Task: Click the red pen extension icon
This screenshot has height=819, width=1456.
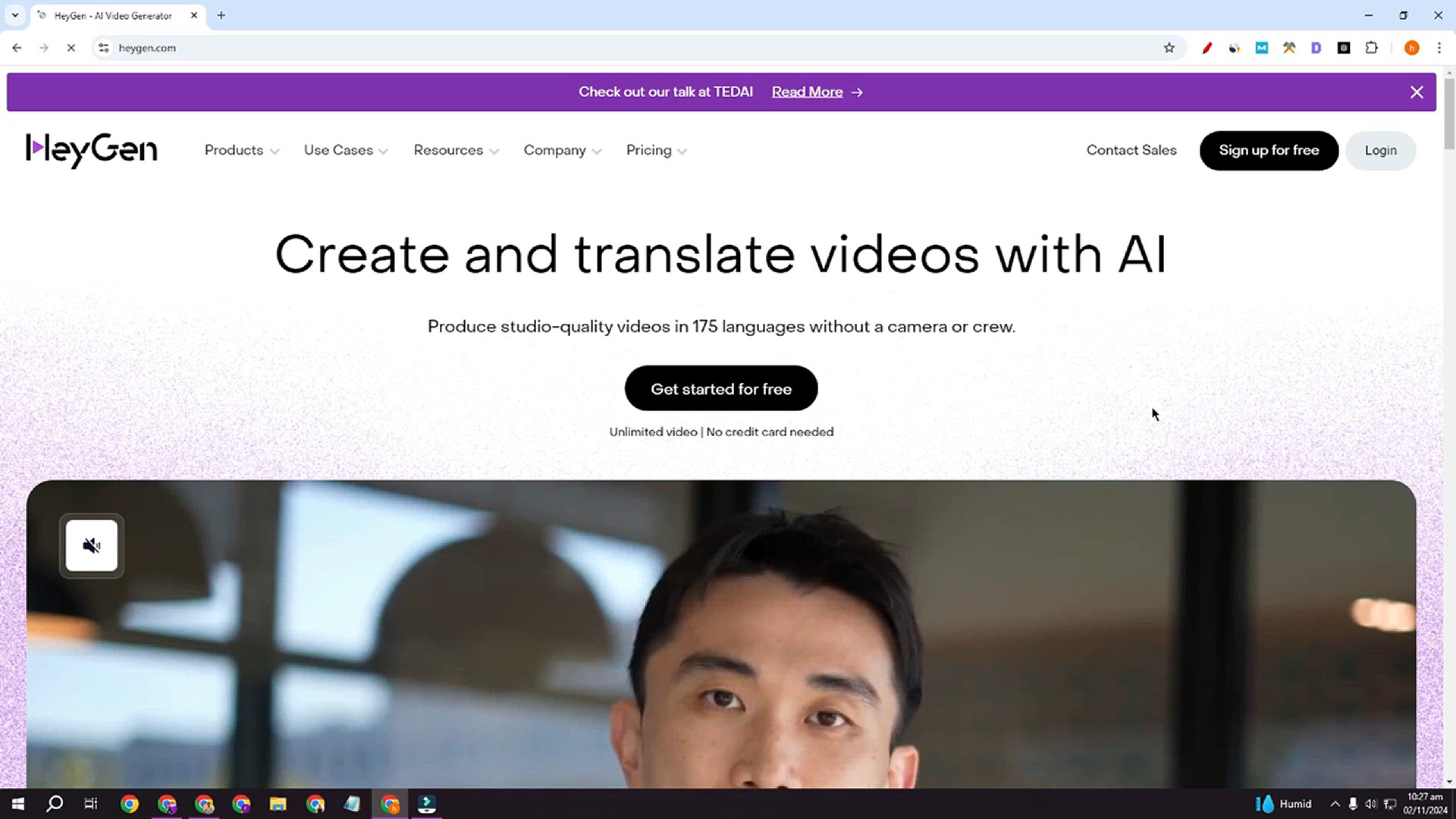Action: [1207, 48]
